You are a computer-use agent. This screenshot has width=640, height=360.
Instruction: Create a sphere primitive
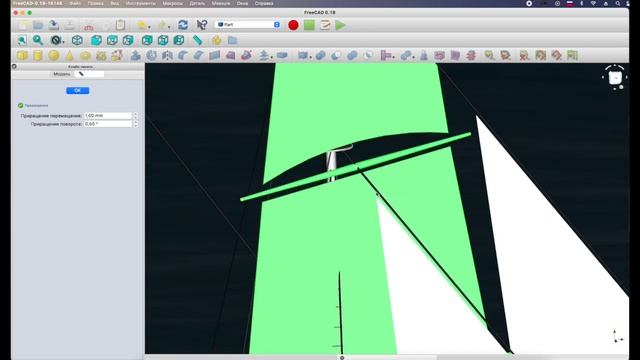(x=54, y=55)
